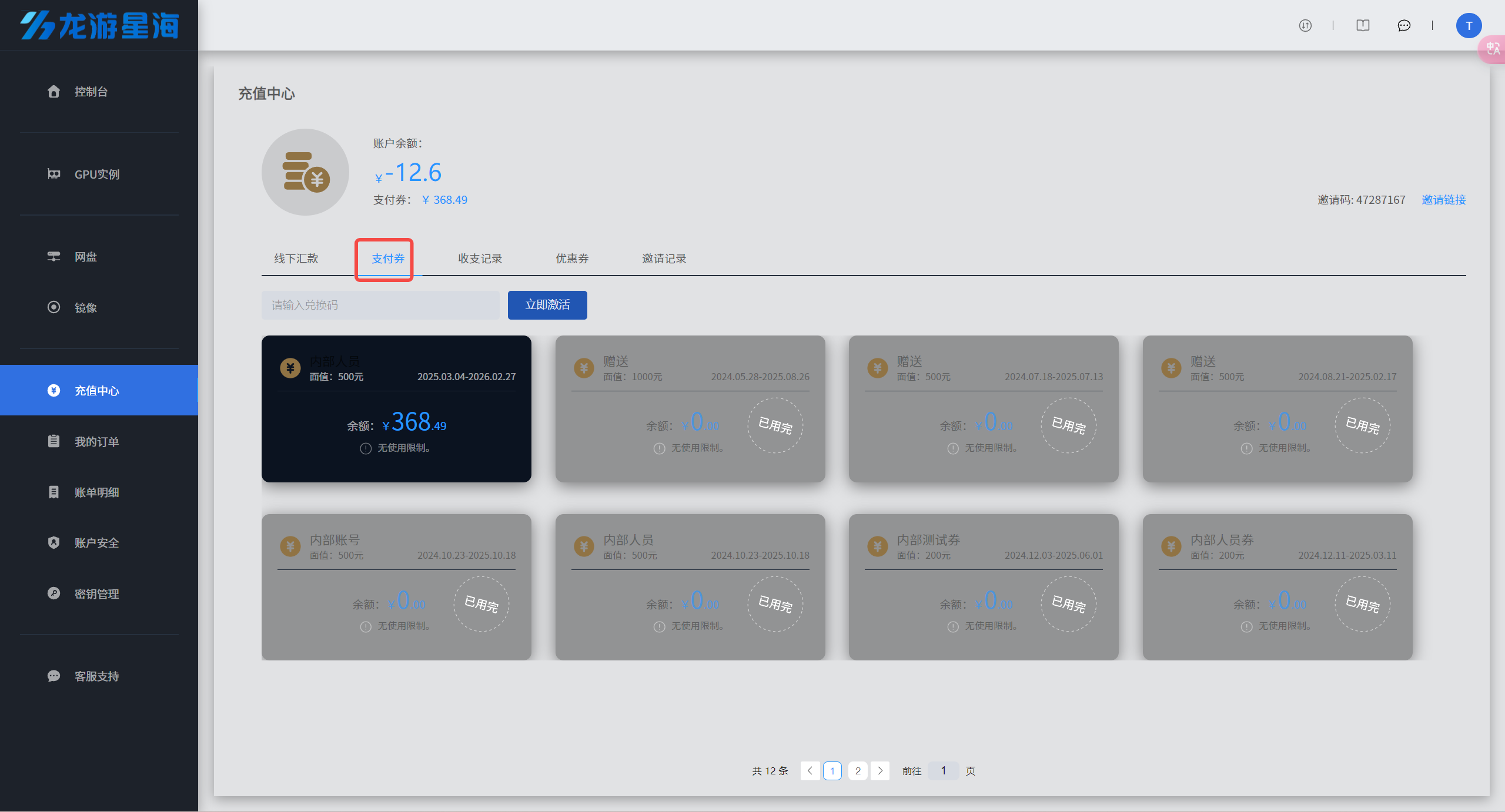The width and height of the screenshot is (1505, 812).
Task: Select page 2 in pagination
Action: coord(857,770)
